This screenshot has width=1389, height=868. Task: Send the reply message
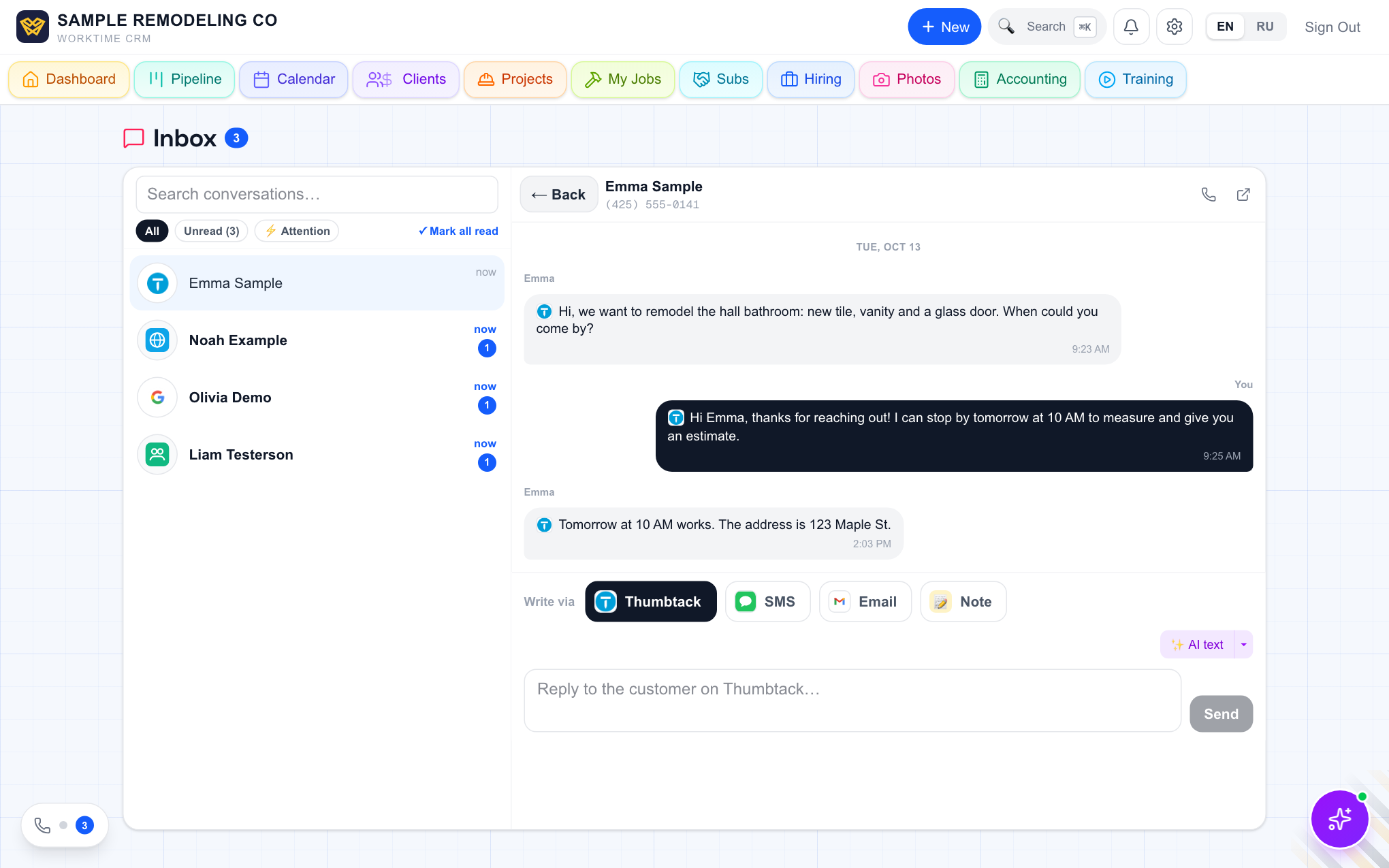1222,714
